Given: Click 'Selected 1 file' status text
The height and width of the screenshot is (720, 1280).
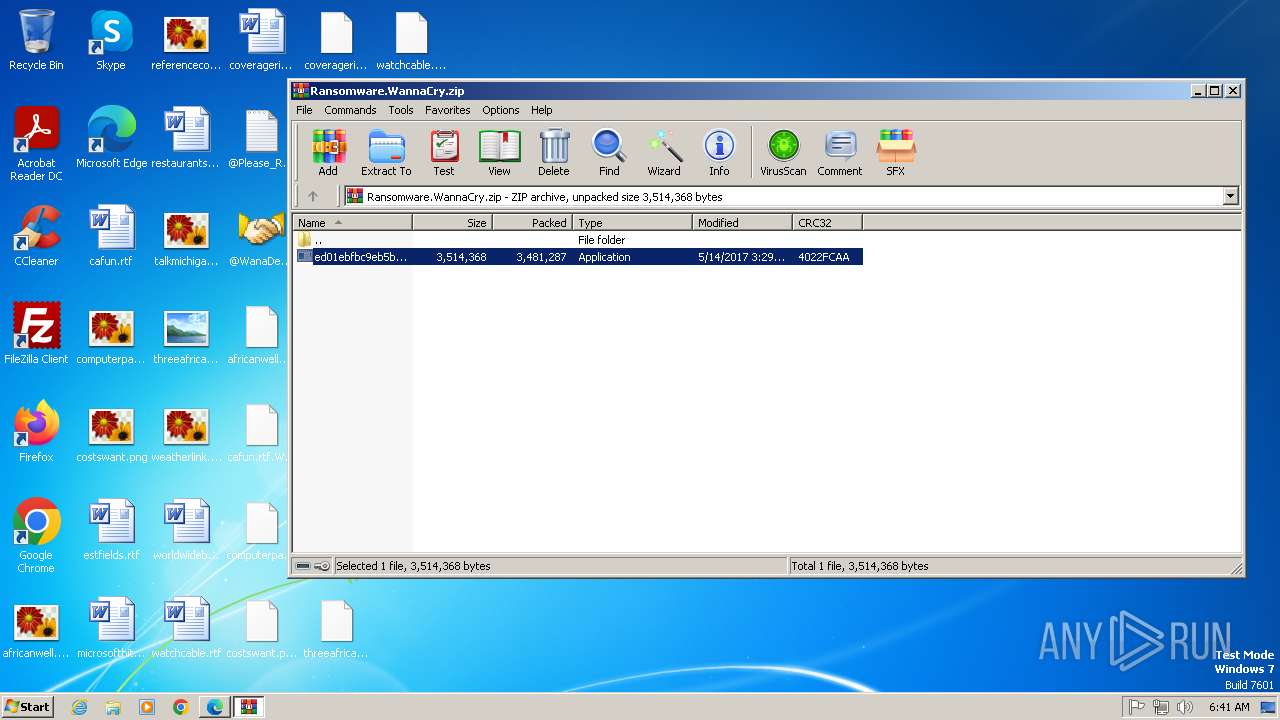Looking at the screenshot, I should click(413, 566).
